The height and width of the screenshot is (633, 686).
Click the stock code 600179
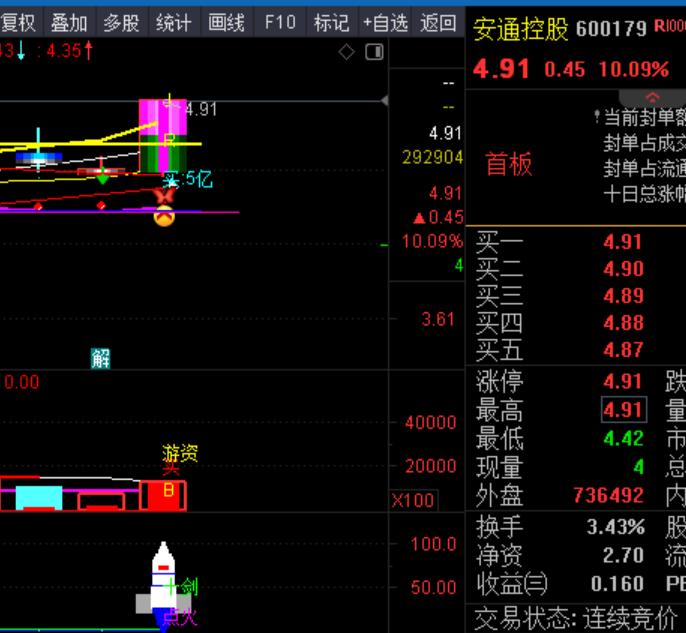click(611, 29)
